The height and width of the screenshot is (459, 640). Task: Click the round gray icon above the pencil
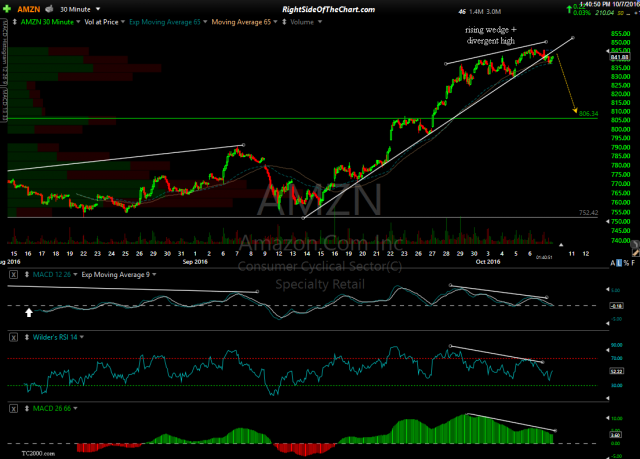635,244
